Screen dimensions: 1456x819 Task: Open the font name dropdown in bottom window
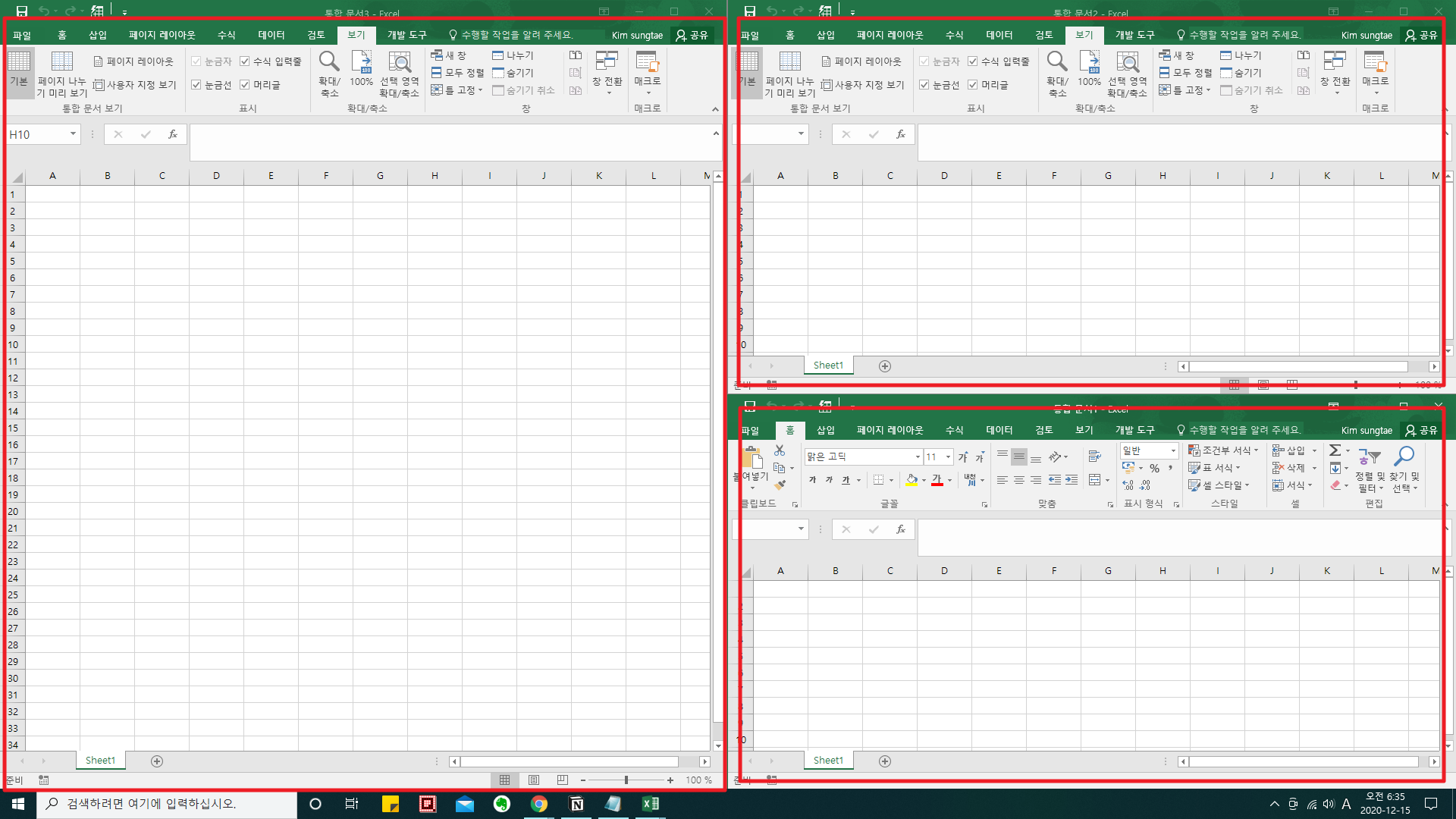coord(918,457)
